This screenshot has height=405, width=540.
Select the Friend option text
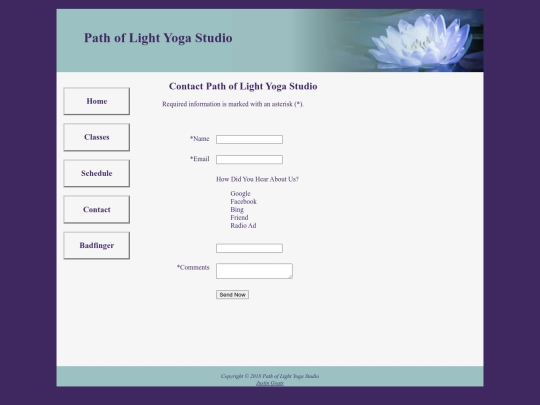click(239, 218)
